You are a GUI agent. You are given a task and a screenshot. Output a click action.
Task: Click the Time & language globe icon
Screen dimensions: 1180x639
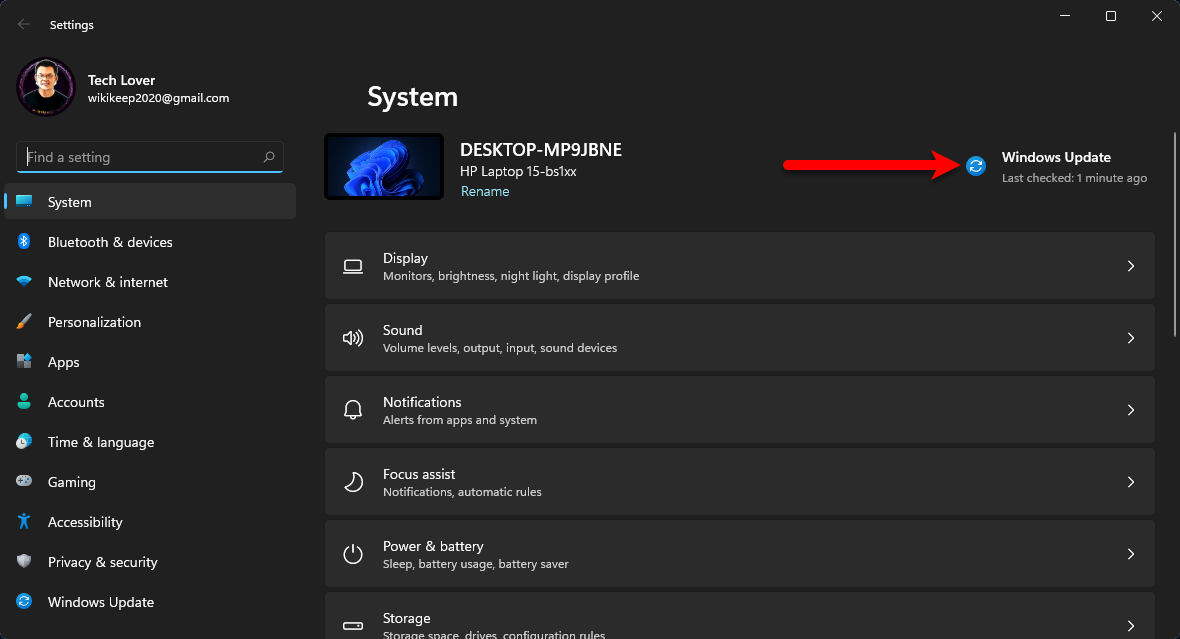pos(24,441)
